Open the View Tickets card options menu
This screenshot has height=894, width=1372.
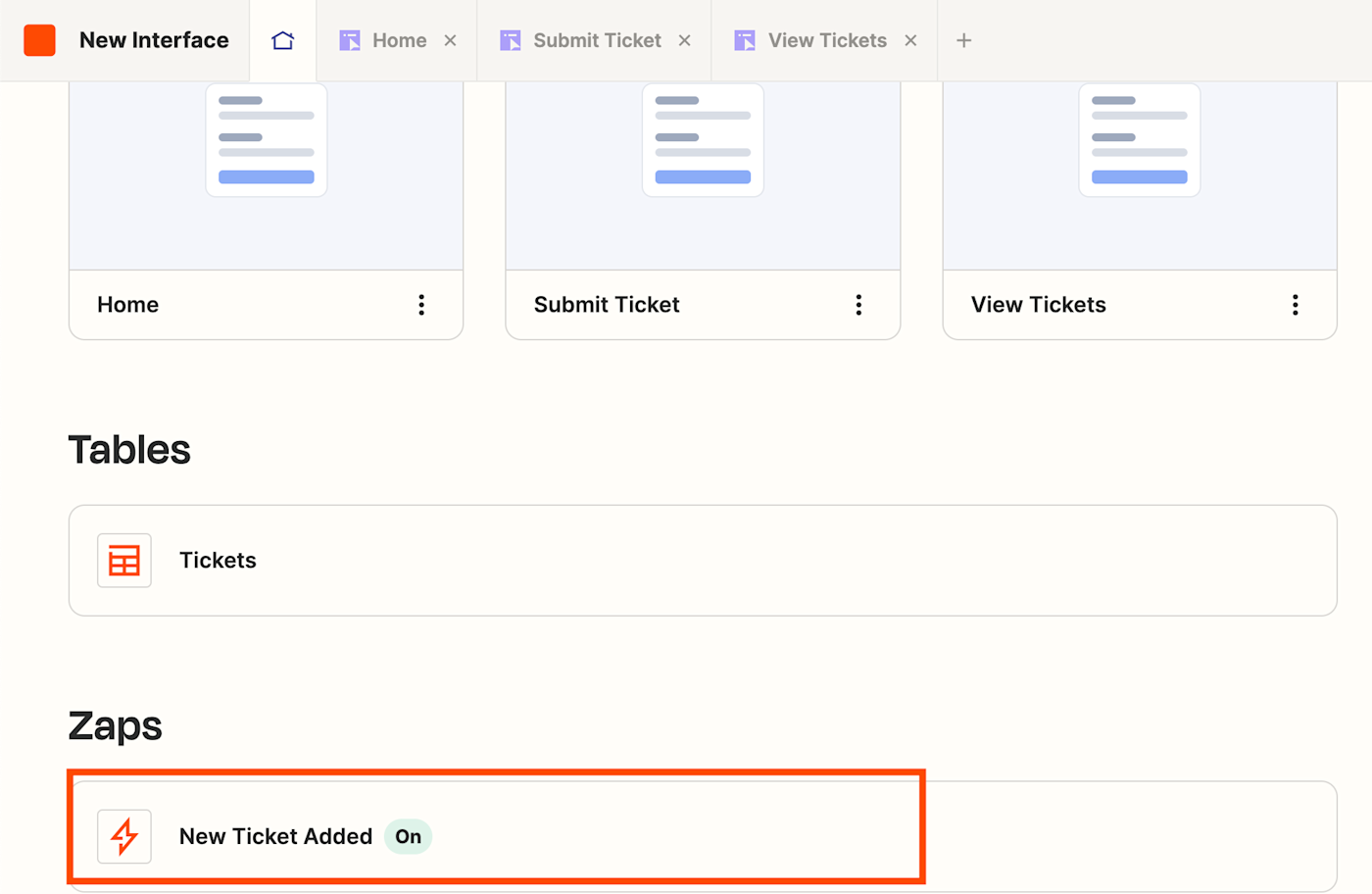[x=1296, y=305]
